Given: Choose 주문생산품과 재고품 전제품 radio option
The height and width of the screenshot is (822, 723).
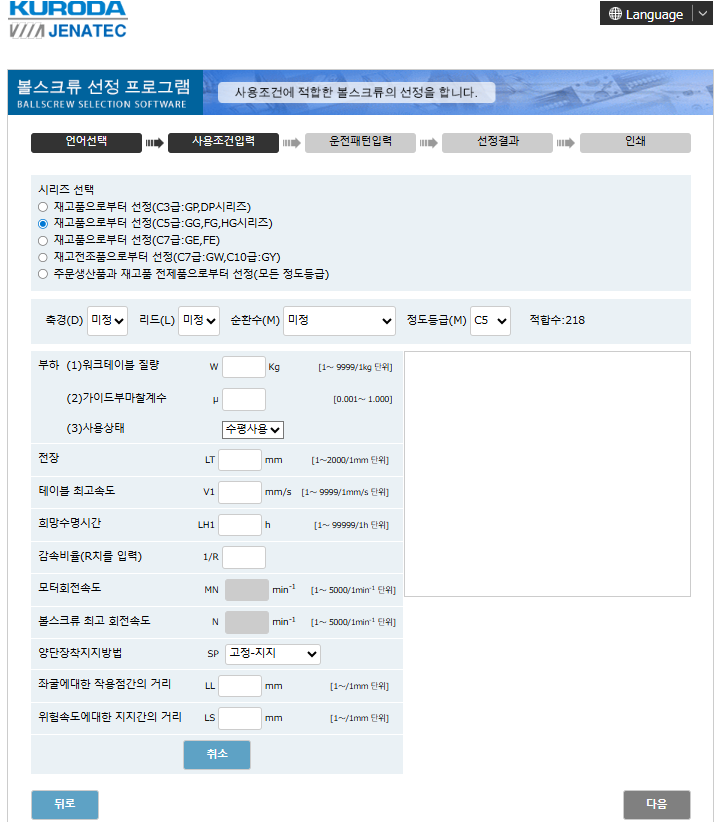Looking at the screenshot, I should pyautogui.click(x=43, y=273).
